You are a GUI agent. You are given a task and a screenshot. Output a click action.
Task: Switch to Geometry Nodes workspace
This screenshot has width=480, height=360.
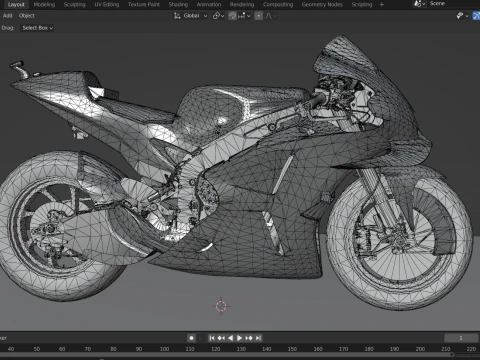322,4
